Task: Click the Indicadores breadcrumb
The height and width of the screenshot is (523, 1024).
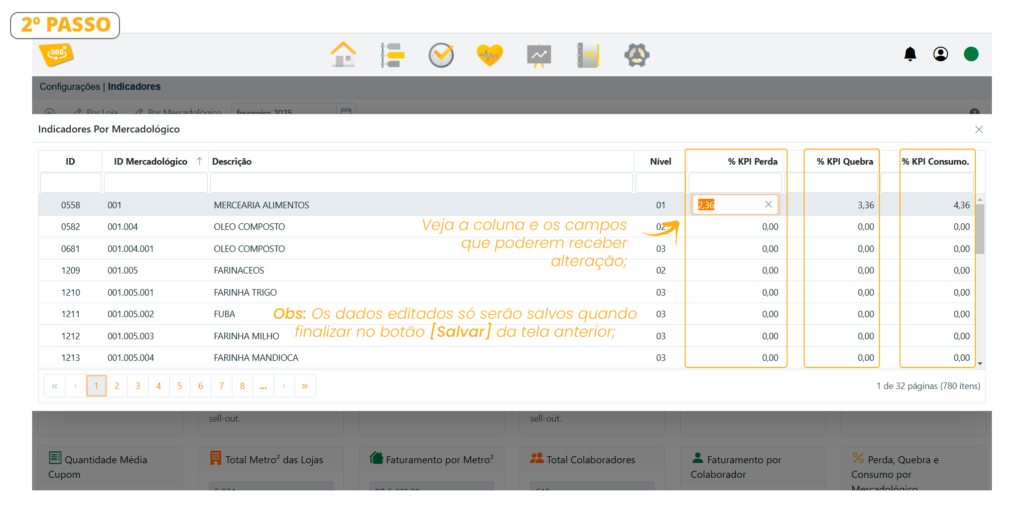Action: click(x=134, y=87)
